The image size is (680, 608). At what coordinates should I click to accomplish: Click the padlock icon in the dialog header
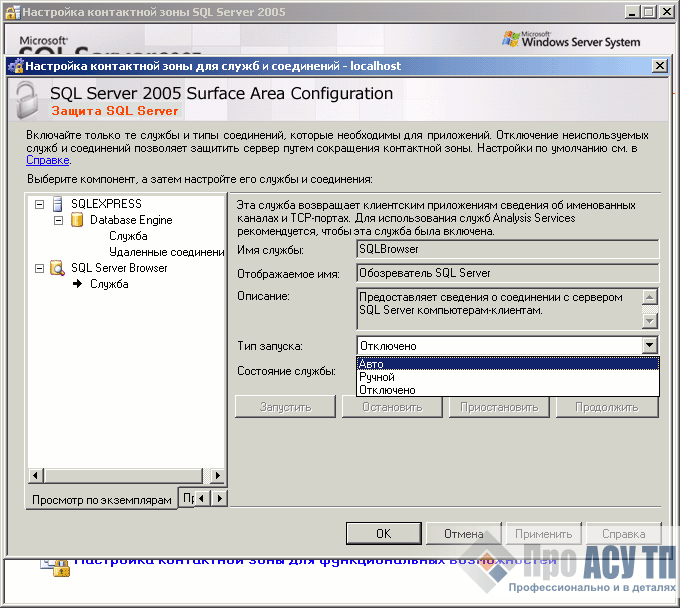[27, 101]
